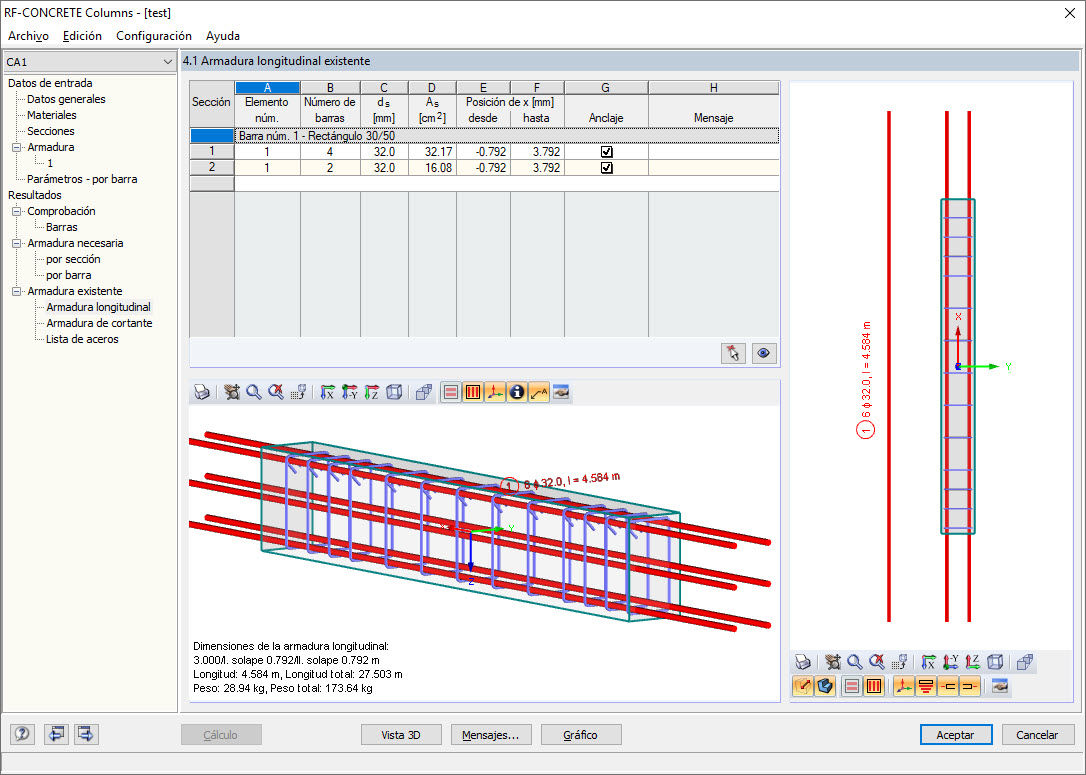The image size is (1086, 775).
Task: Set Z-direction view in right drawing toolbar
Action: 973,663
